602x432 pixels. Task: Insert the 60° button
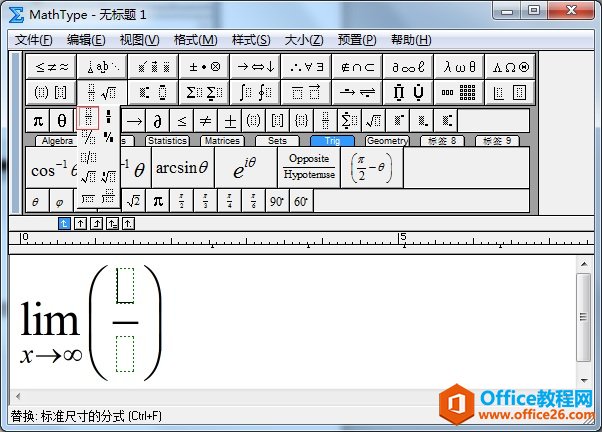[301, 201]
